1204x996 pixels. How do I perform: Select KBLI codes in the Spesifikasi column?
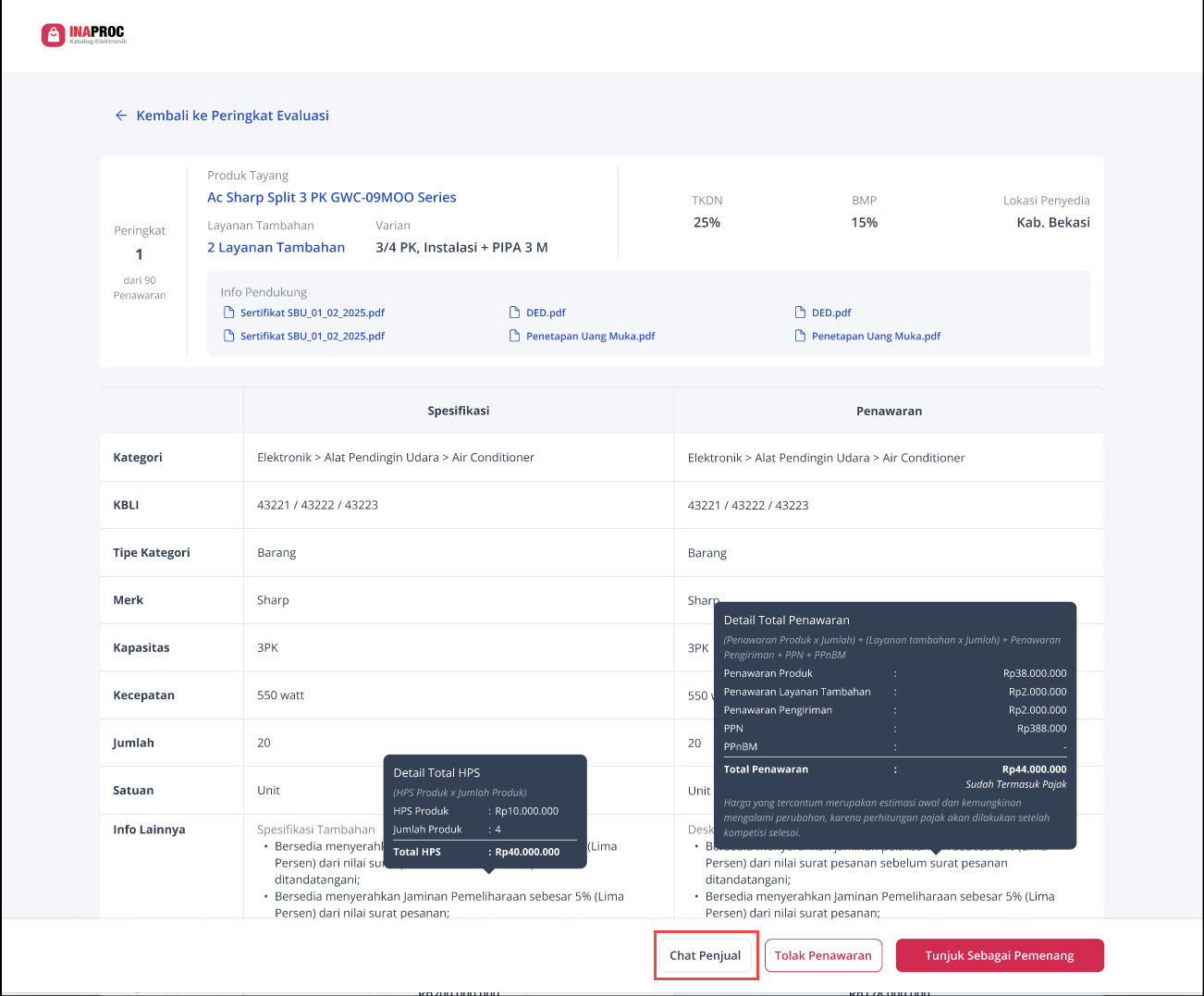(x=317, y=505)
